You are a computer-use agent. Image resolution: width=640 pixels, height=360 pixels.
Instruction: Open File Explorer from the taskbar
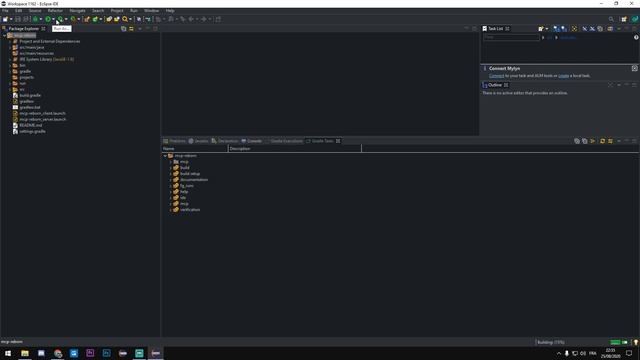point(25,353)
